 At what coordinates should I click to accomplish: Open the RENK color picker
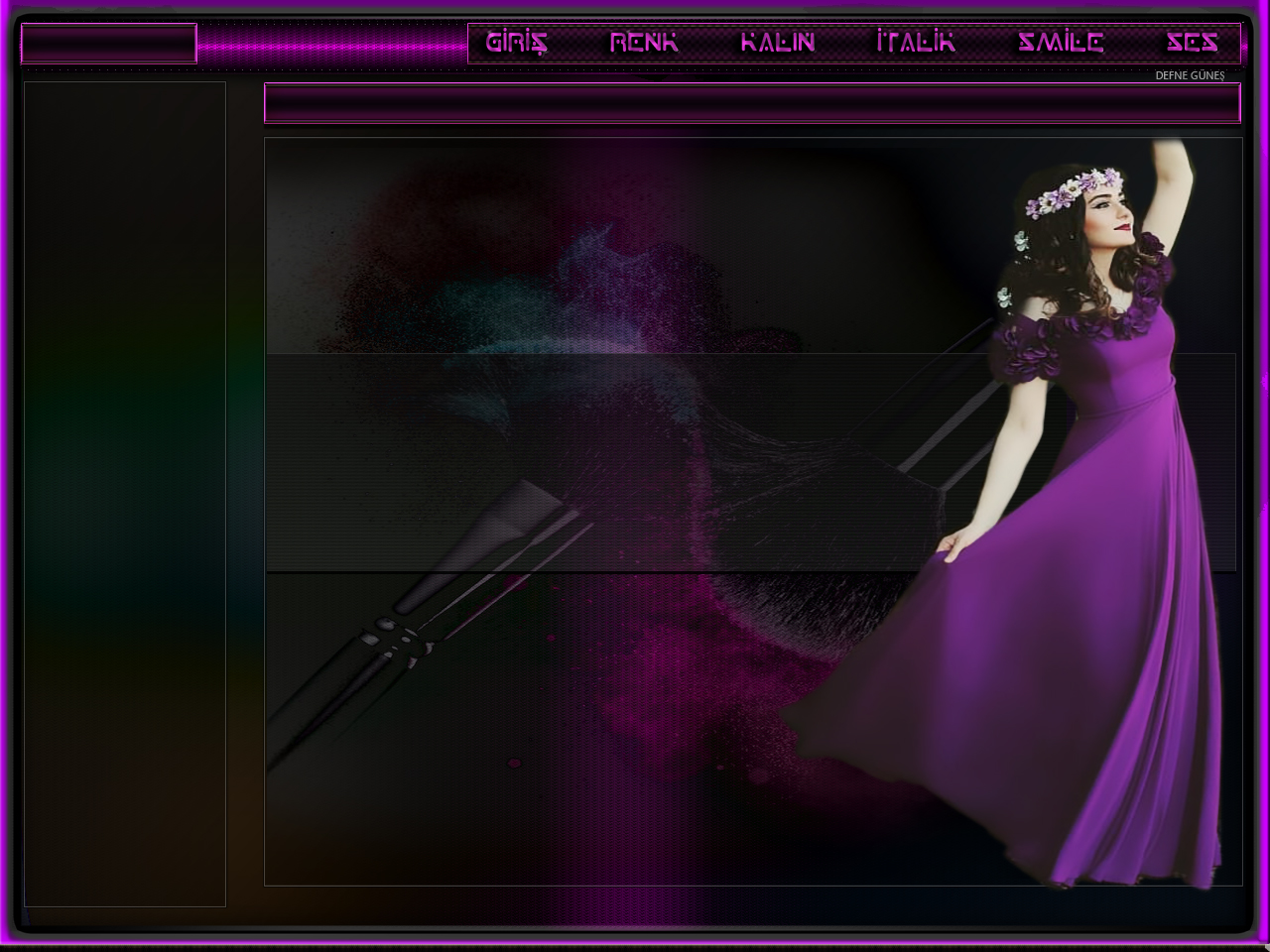point(644,43)
